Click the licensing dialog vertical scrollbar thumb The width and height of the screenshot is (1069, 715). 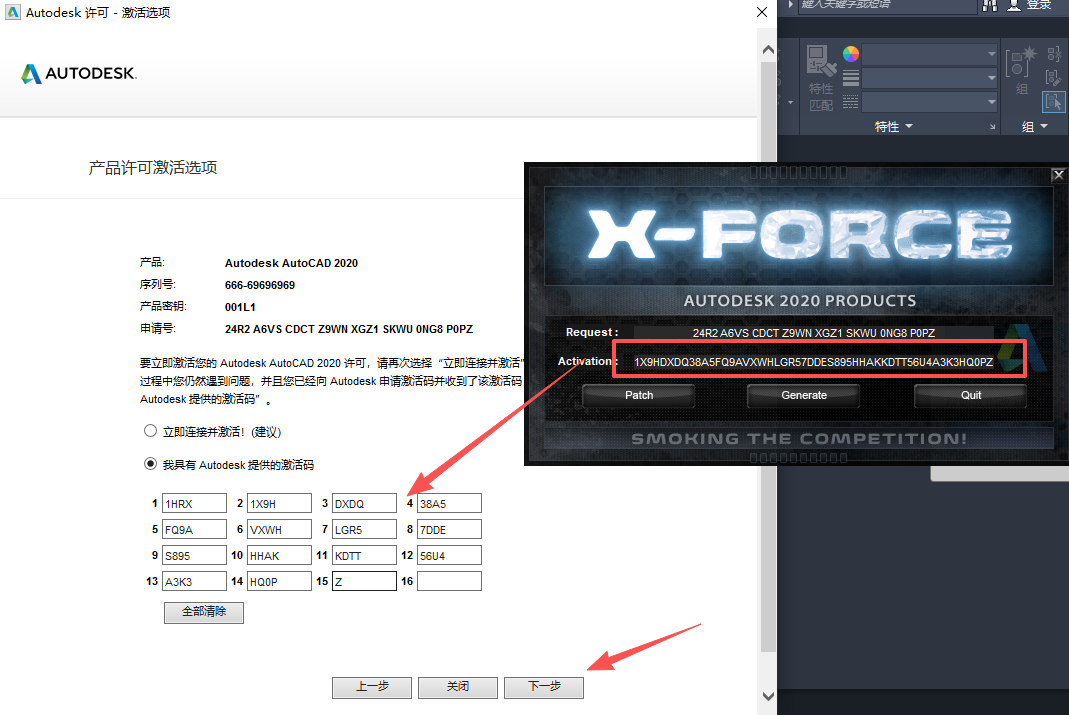[x=768, y=356]
